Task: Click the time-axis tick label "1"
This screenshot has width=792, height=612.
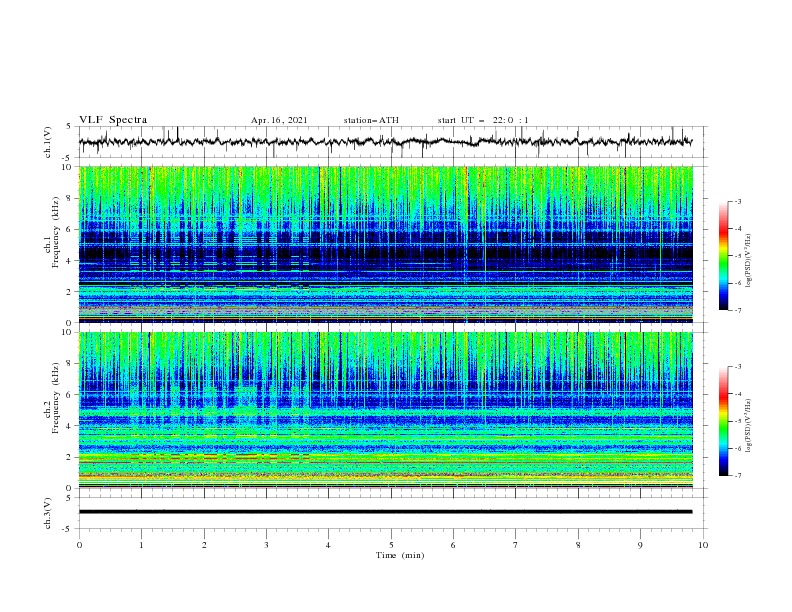Action: pyautogui.click(x=142, y=545)
